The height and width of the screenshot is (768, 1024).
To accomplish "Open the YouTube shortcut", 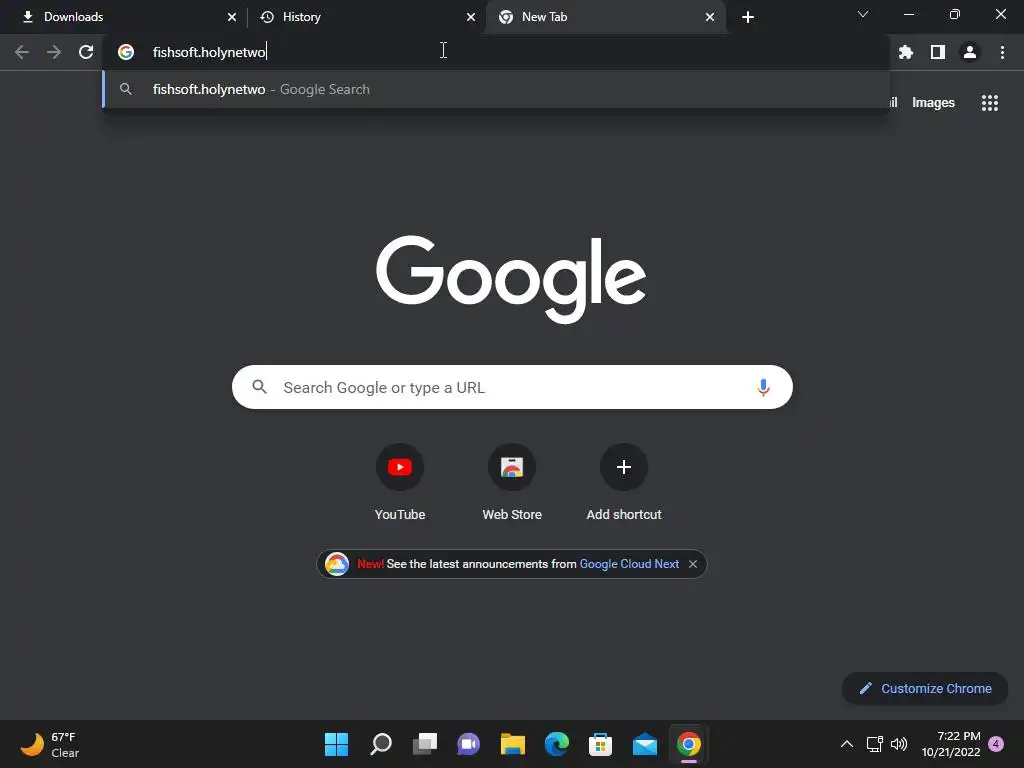I will tap(400, 482).
